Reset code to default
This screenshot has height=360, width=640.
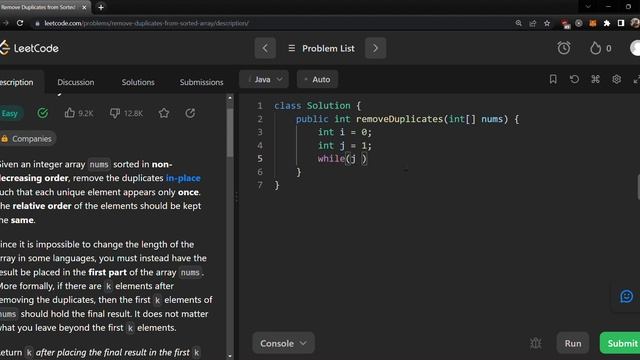point(574,79)
